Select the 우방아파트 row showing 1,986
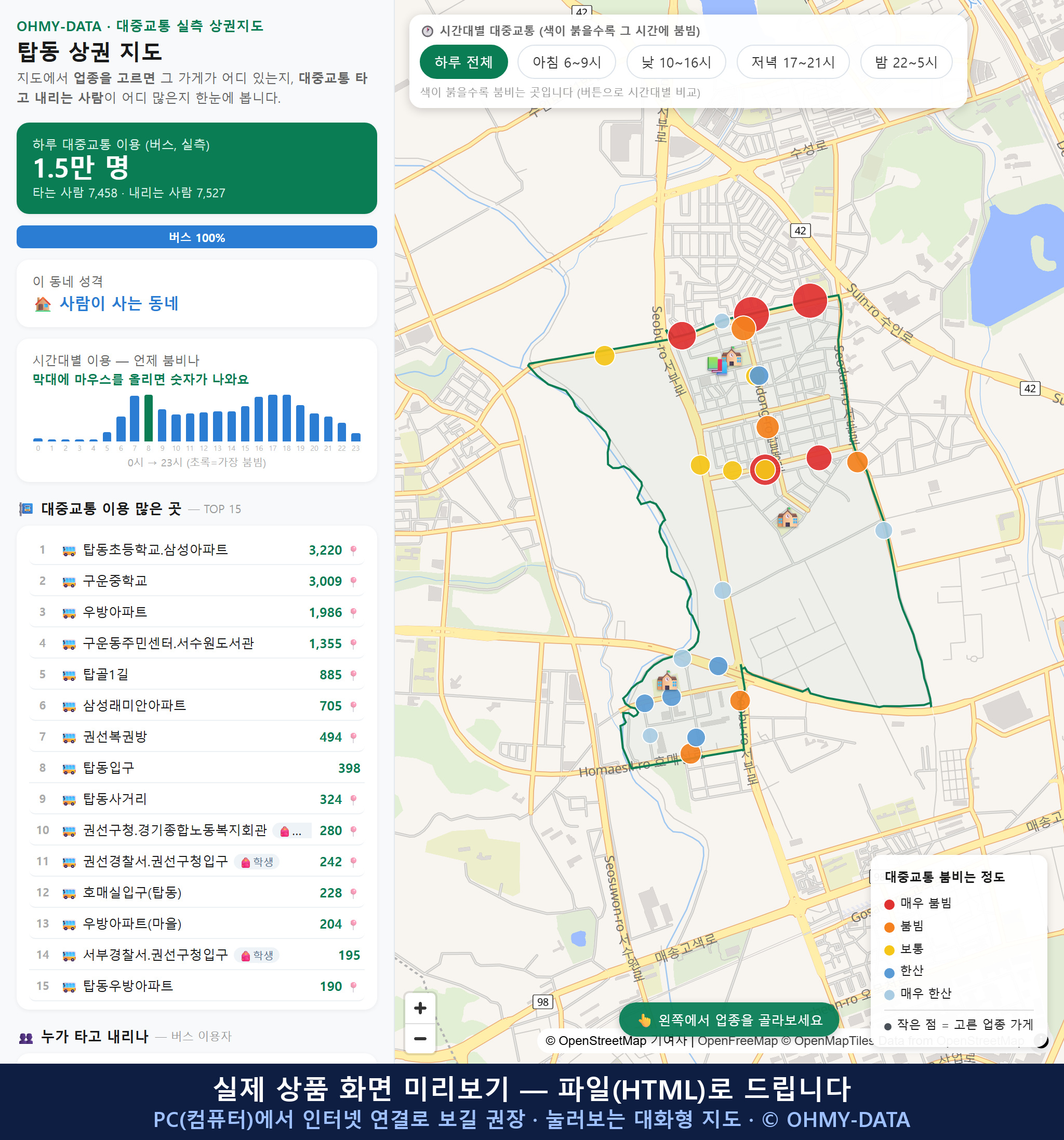Screen dimensions: 1064x1140 197,612
